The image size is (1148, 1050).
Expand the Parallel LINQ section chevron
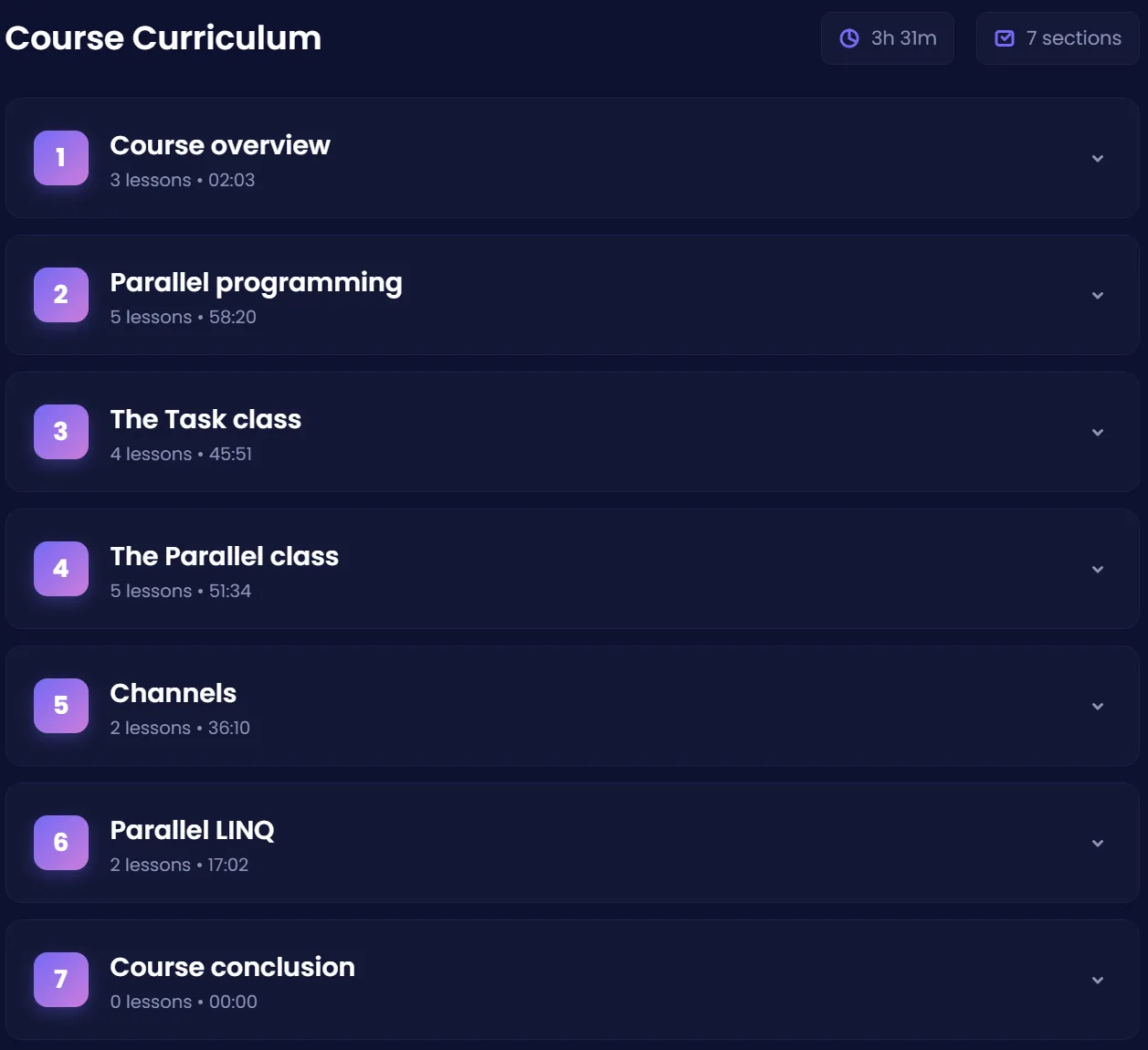[x=1098, y=844]
